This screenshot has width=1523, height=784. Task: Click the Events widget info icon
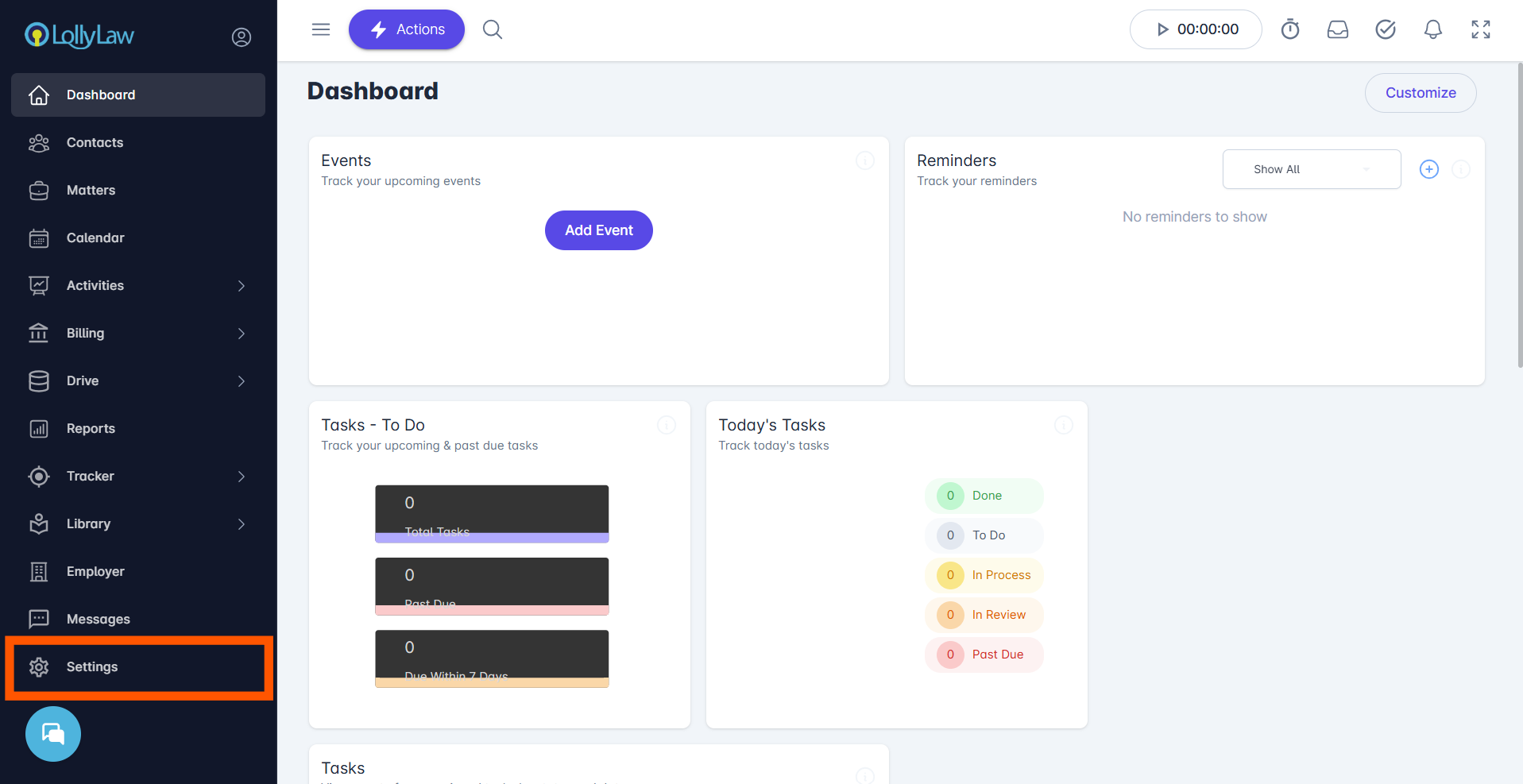click(865, 160)
